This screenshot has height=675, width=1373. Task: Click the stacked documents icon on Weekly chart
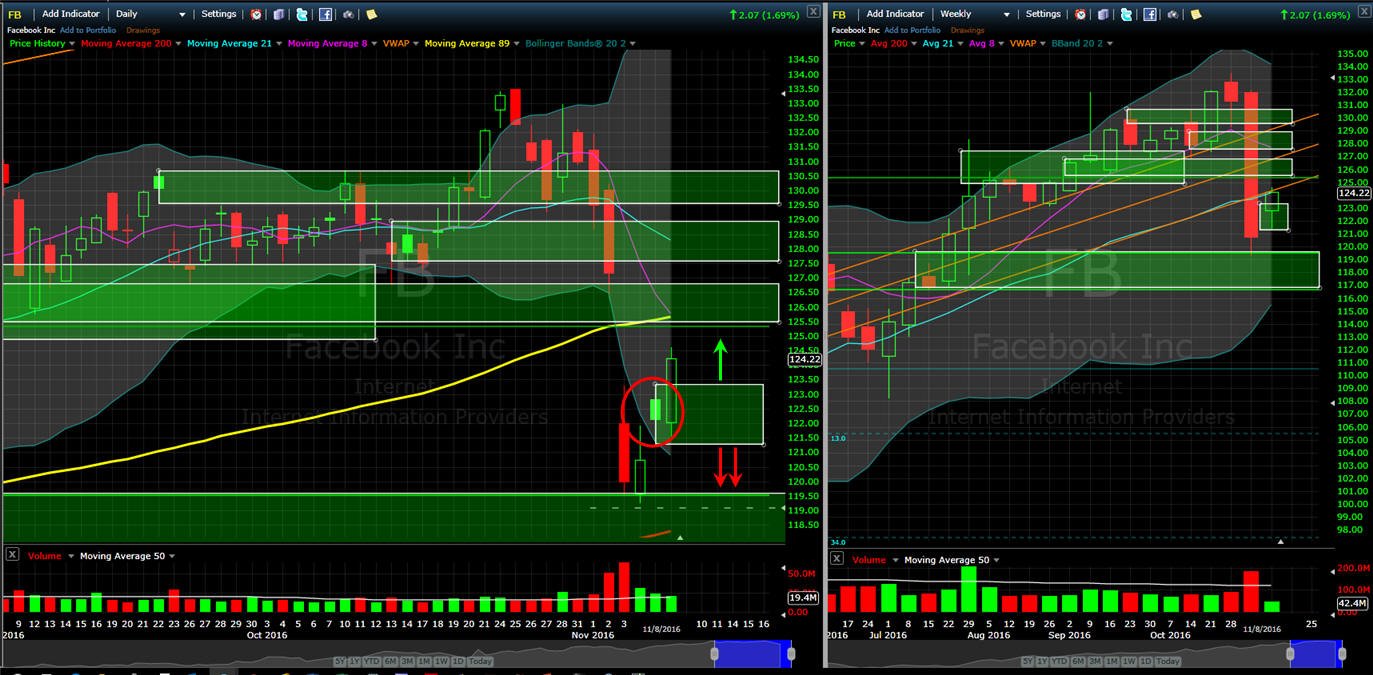click(1104, 15)
